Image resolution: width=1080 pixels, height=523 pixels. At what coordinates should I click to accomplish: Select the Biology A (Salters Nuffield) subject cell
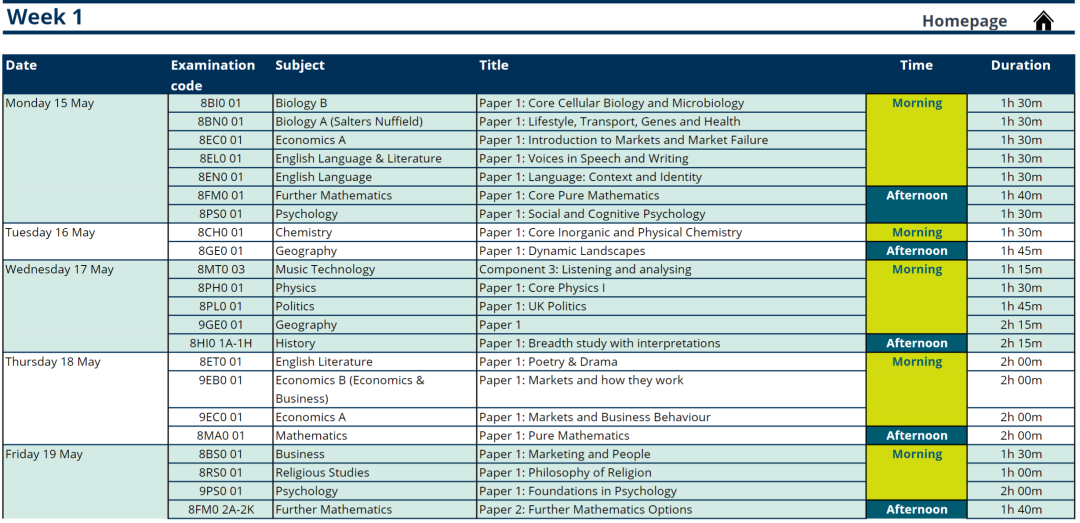[375, 122]
